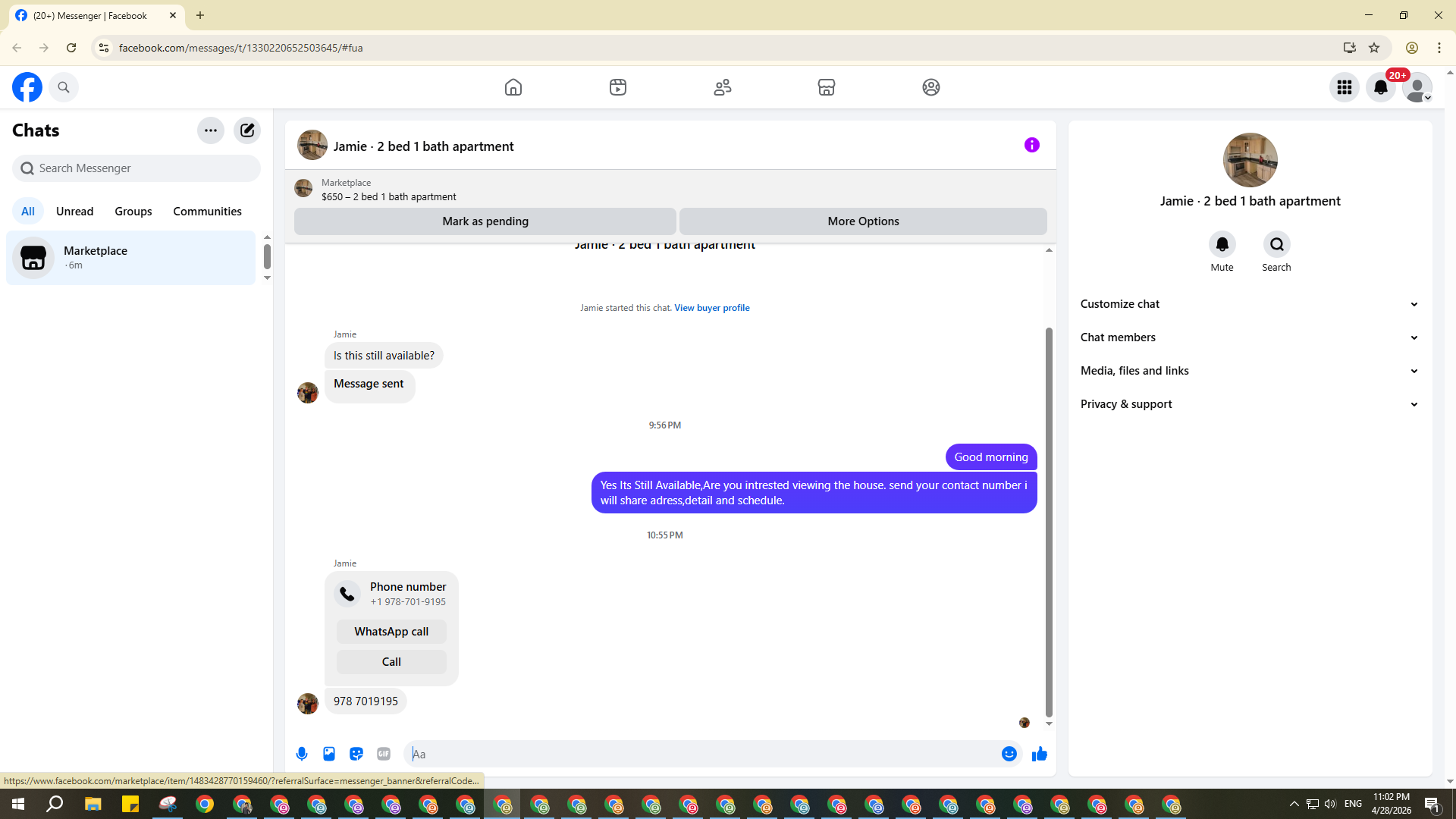This screenshot has width=1456, height=819.
Task: Open the emoji picker in message box
Action: 1009,754
